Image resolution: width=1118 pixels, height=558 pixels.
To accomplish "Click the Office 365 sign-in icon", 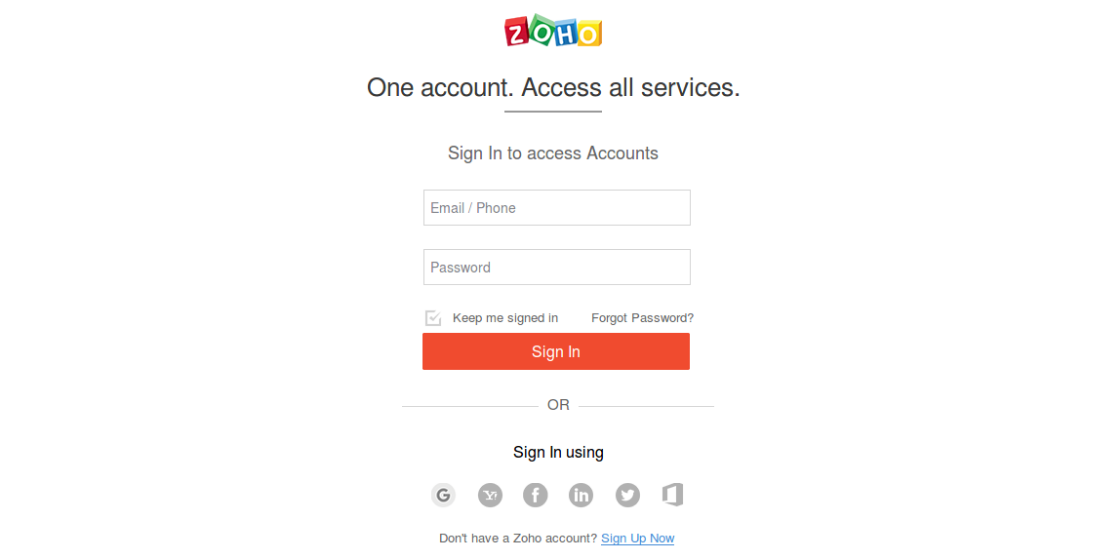I will (672, 495).
